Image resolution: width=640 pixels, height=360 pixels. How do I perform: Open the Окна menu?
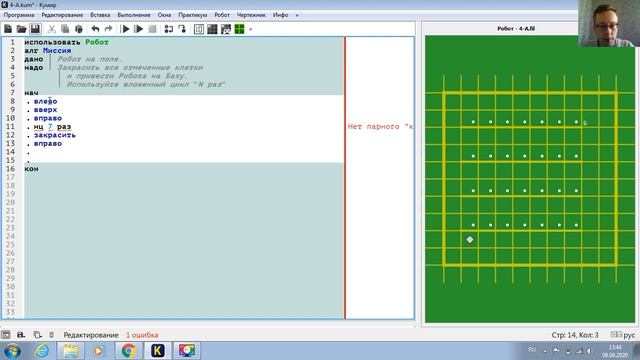164,15
